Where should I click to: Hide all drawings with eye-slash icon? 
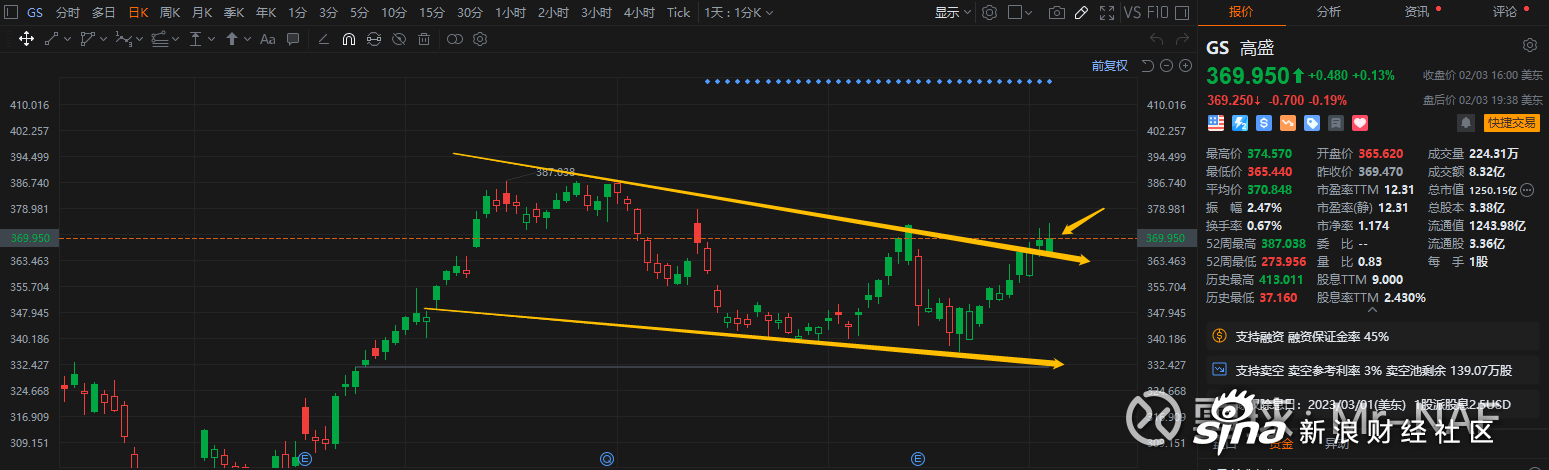[399, 39]
